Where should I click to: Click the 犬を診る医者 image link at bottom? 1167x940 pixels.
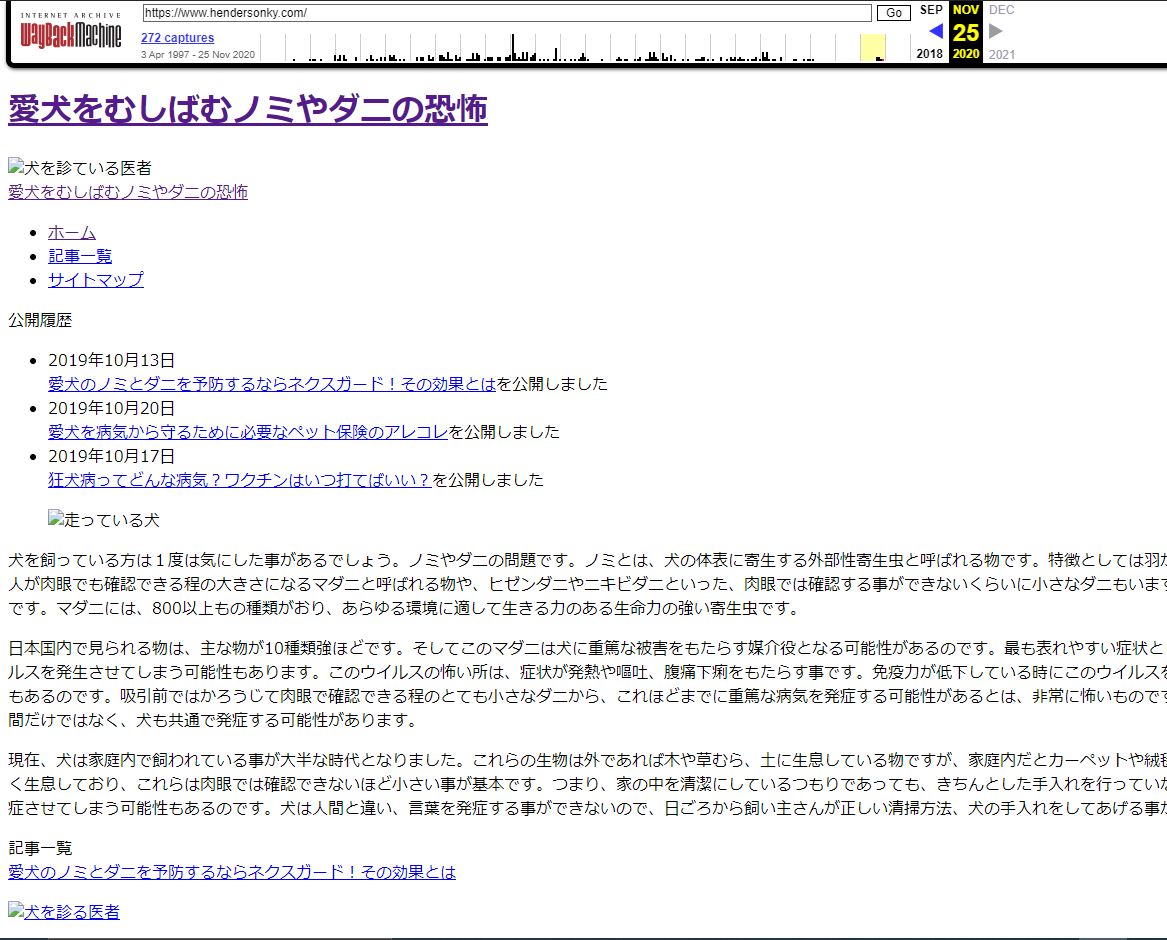click(x=64, y=911)
